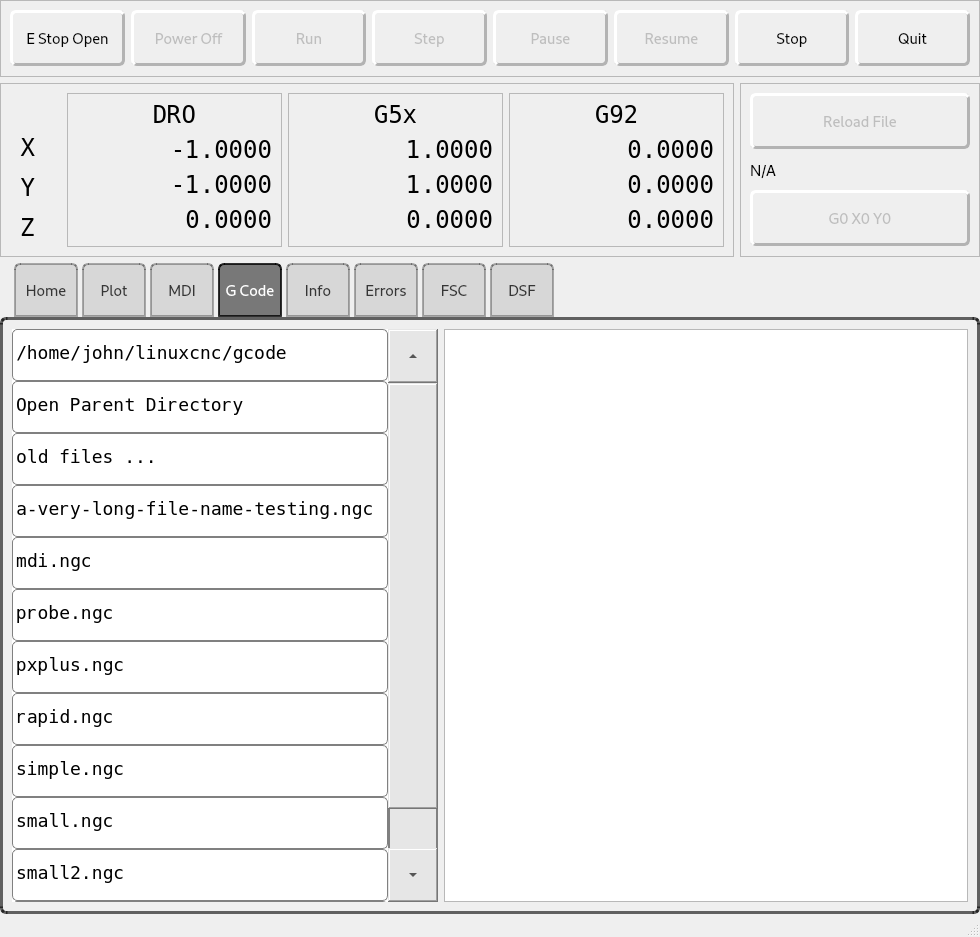The height and width of the screenshot is (937, 980).
Task: Select the rapid.ngc file
Action: 200,718
